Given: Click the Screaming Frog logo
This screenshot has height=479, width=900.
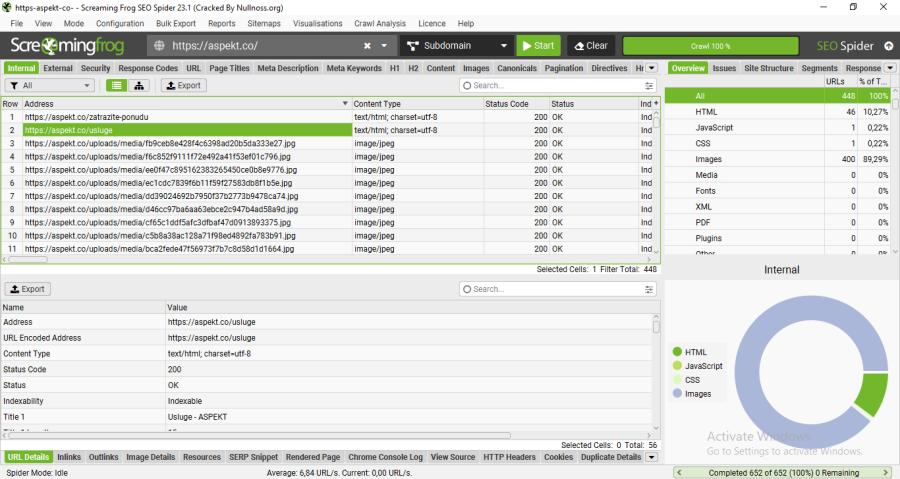Looking at the screenshot, I should point(67,45).
